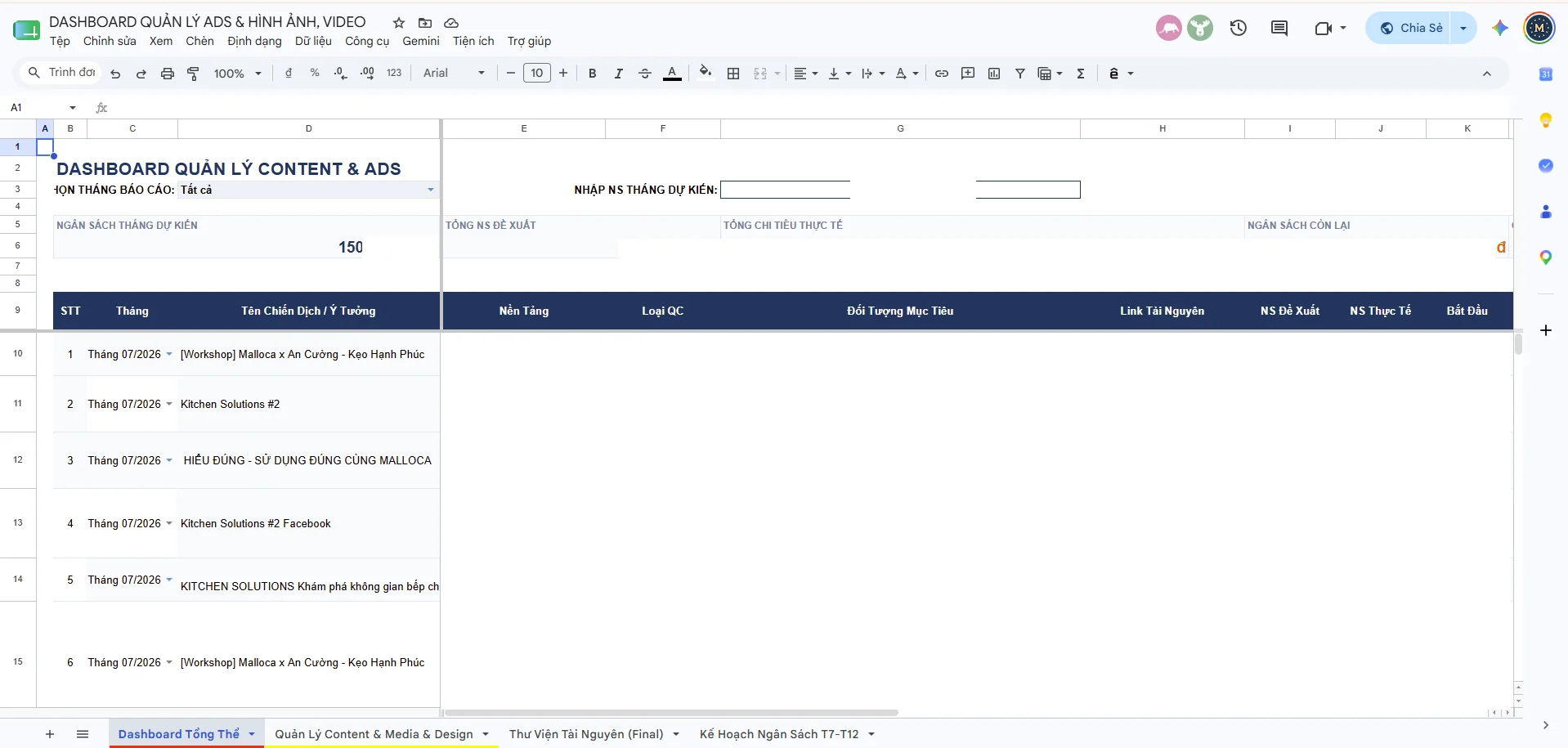This screenshot has height=748, width=1568.
Task: Open the Gemini sparkle icon
Action: 1499,28
